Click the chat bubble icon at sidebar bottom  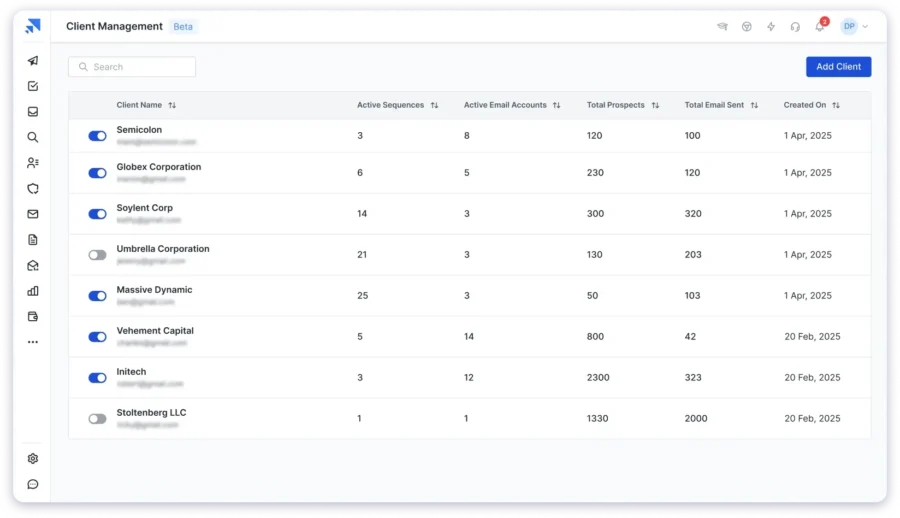[x=33, y=484]
